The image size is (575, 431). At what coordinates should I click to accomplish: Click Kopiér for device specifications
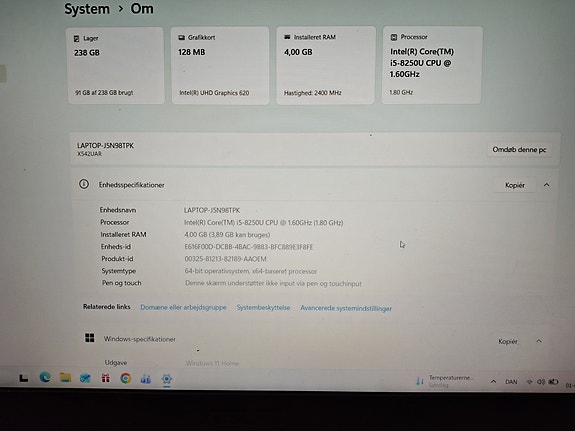click(515, 185)
